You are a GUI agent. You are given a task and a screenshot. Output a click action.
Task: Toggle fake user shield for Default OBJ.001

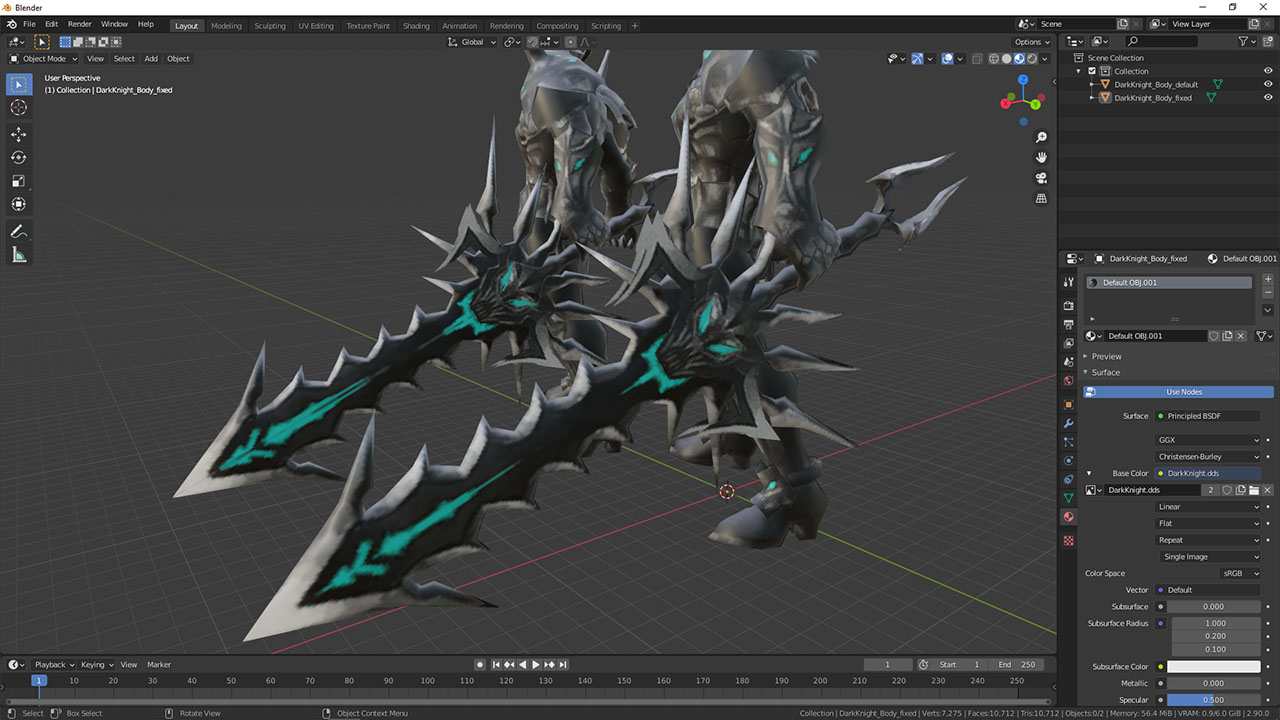[1214, 336]
